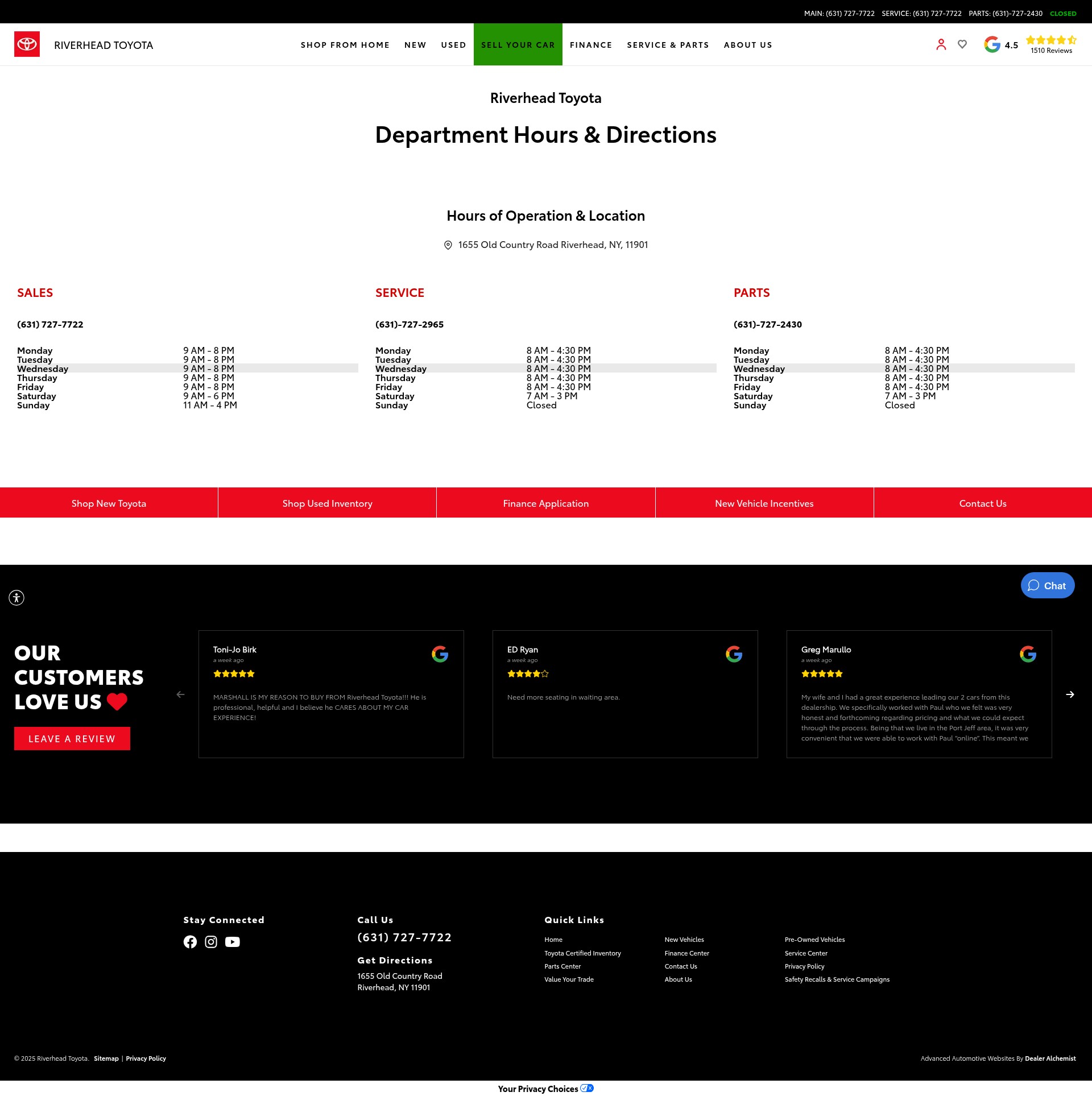Click Your Privacy Choices link
The image size is (1092, 1096).
(x=538, y=1089)
